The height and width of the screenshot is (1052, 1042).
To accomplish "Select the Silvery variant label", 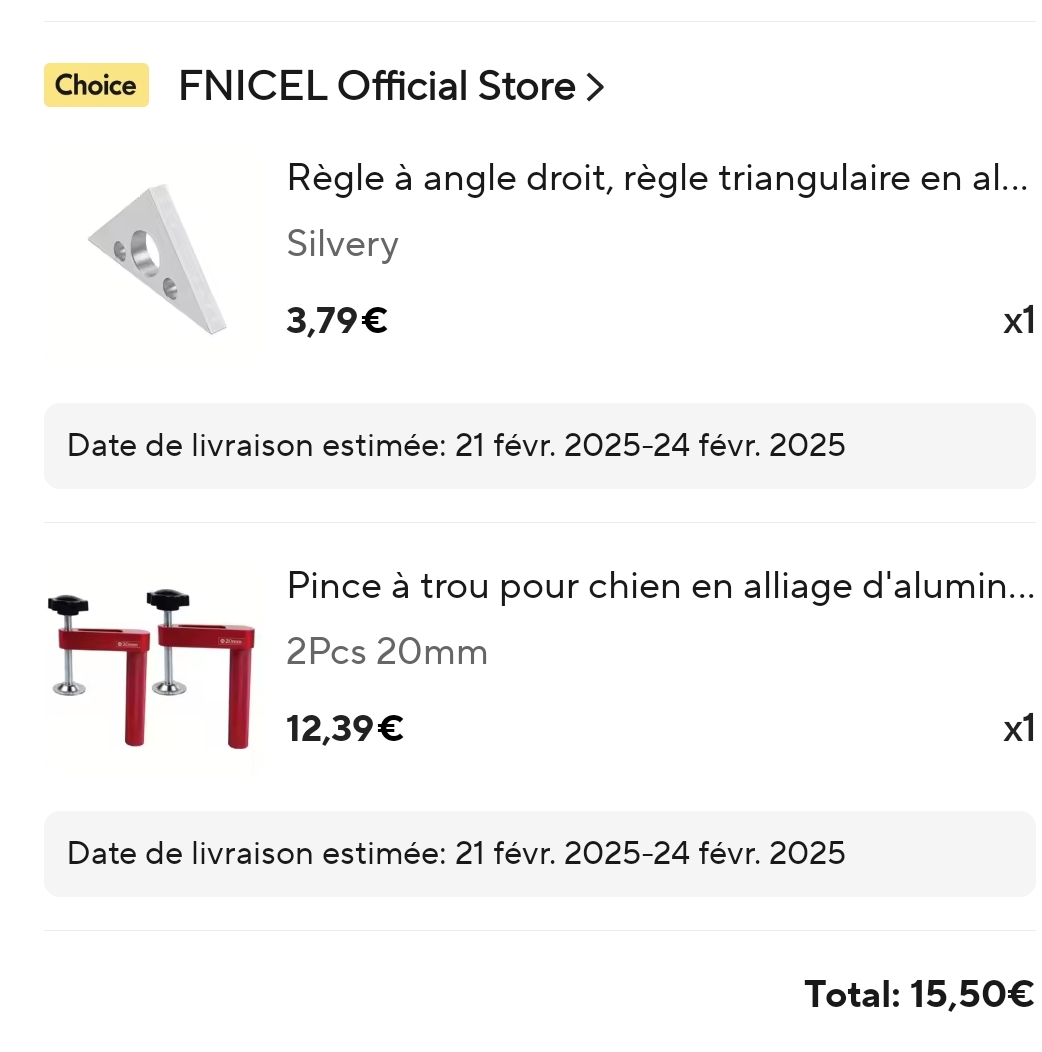I will tap(342, 244).
